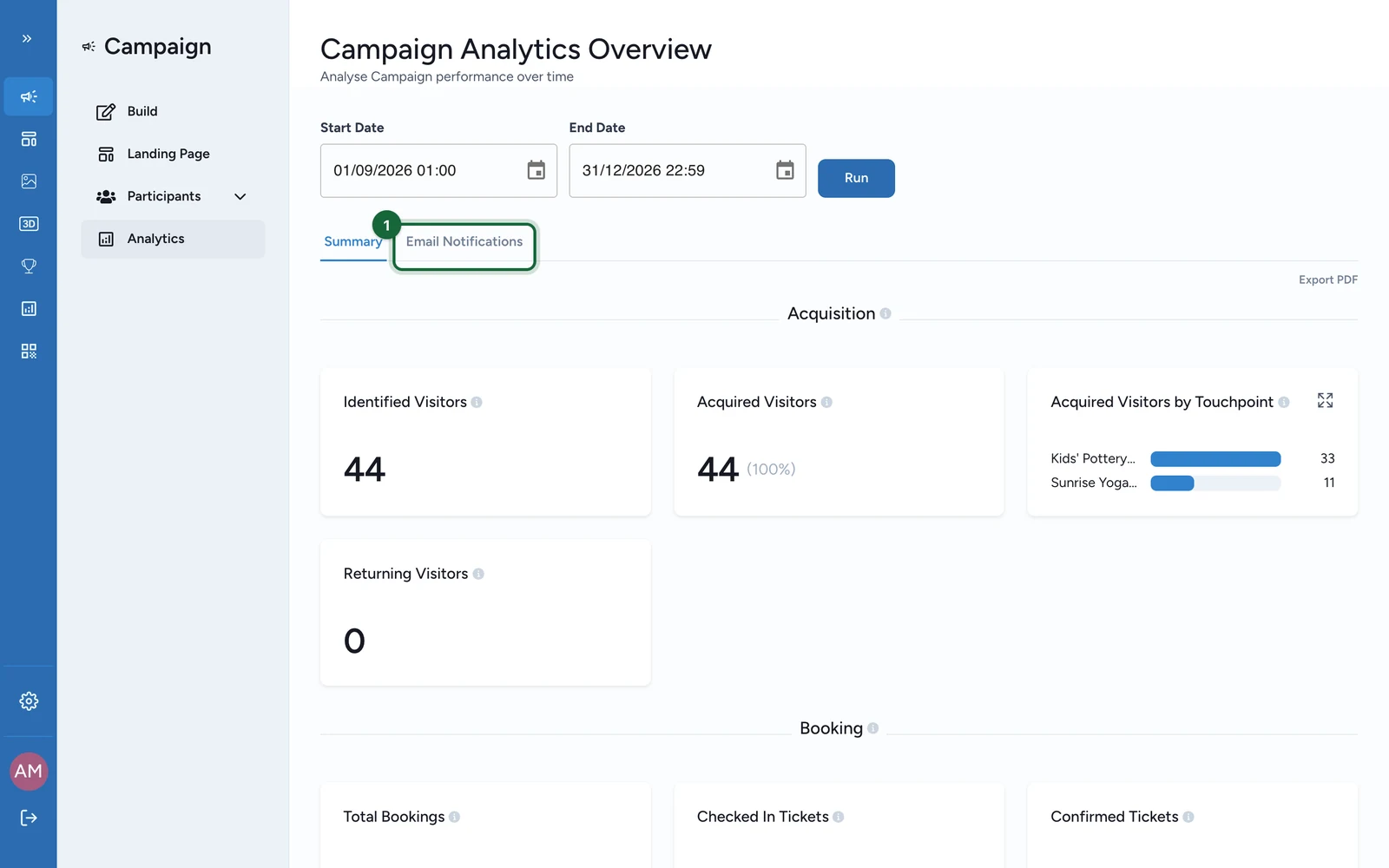The height and width of the screenshot is (868, 1389).
Task: Expand the Participants submenu chevron
Action: click(240, 197)
